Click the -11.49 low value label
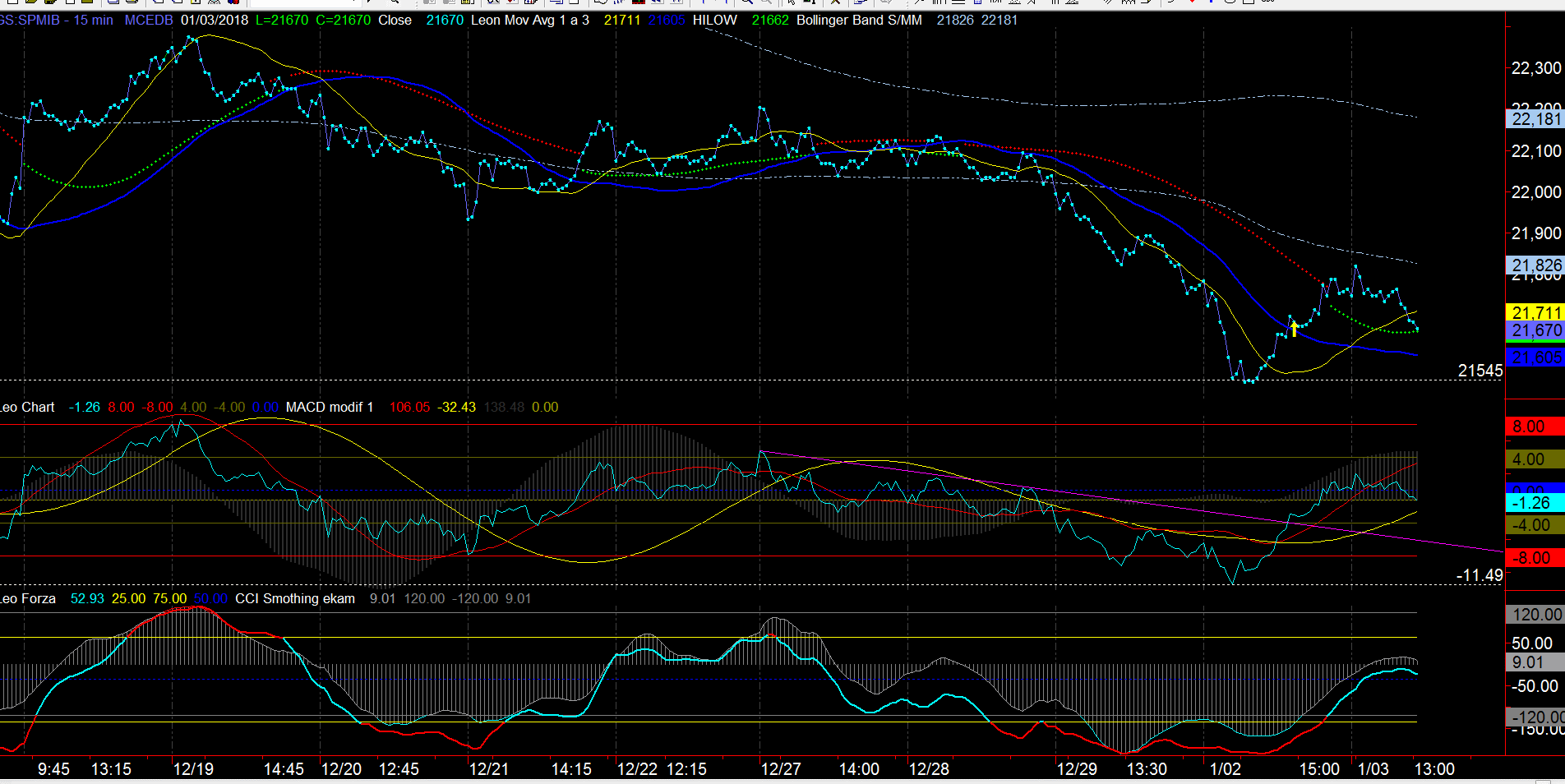 pyautogui.click(x=1480, y=575)
